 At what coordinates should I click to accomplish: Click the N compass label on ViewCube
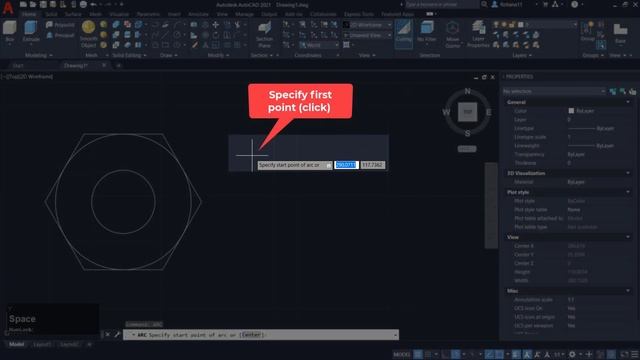[x=467, y=91]
